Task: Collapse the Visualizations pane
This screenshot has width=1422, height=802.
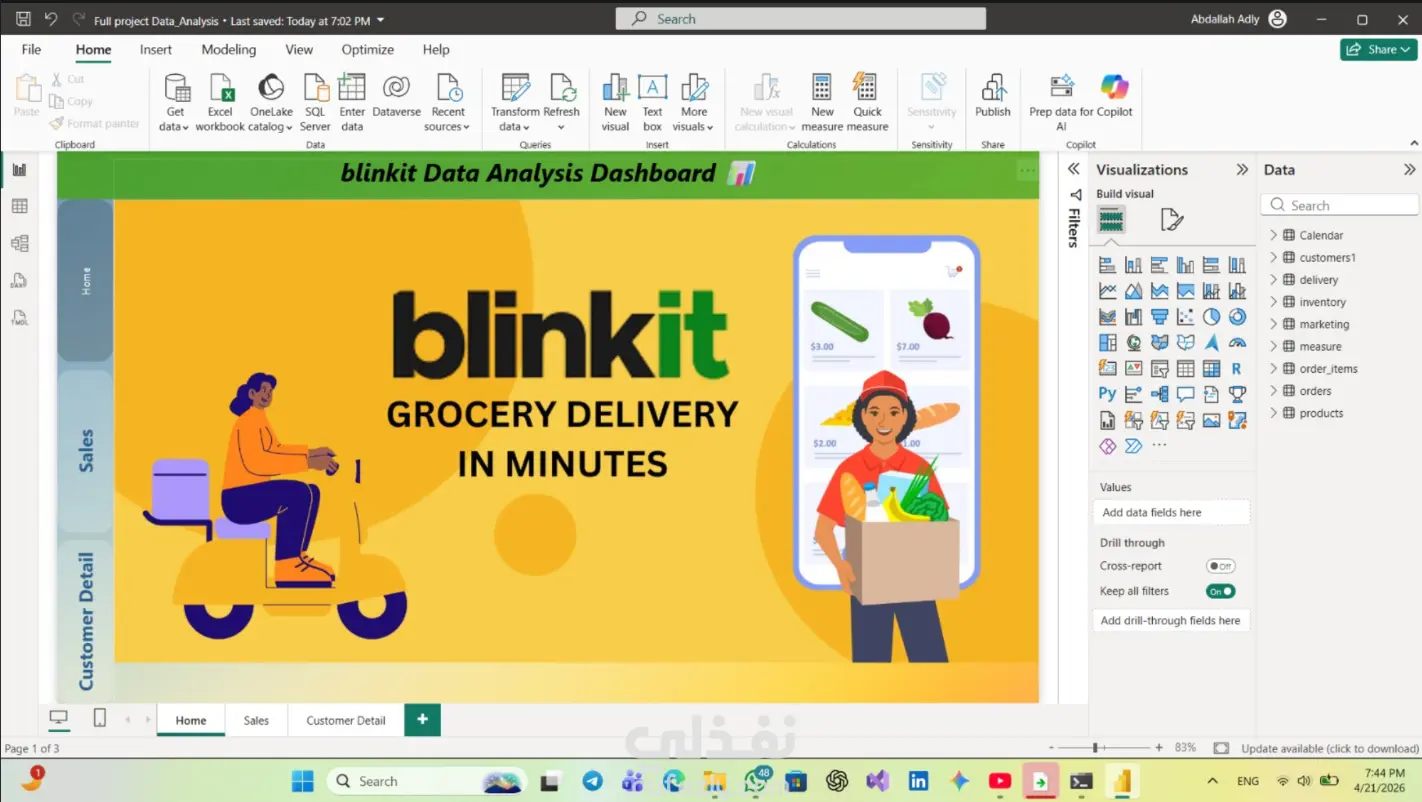Action: click(1242, 170)
